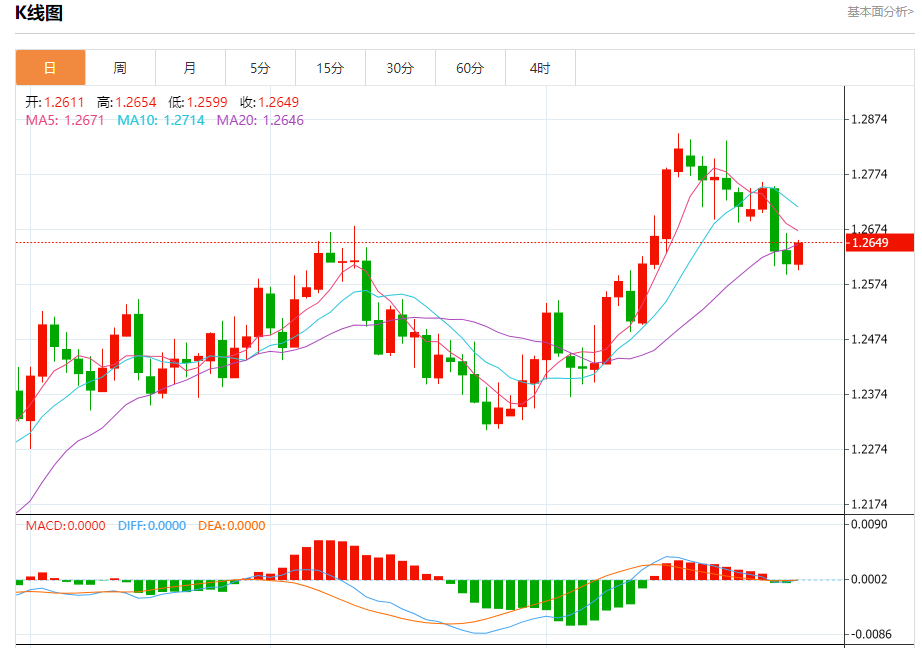Screen dimensions: 922x648
Task: Click the latest red candlestick at the 1.2649 line
Action: 799,253
